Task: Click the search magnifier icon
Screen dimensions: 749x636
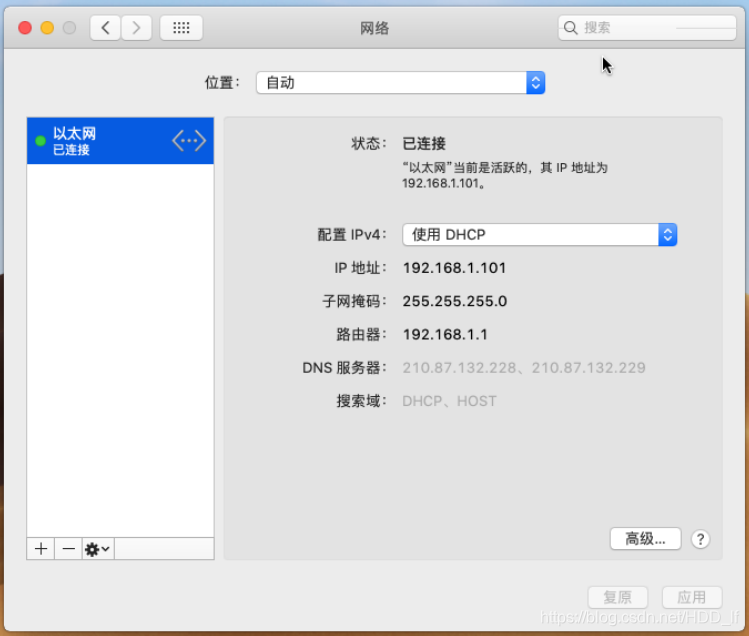Action: click(570, 28)
